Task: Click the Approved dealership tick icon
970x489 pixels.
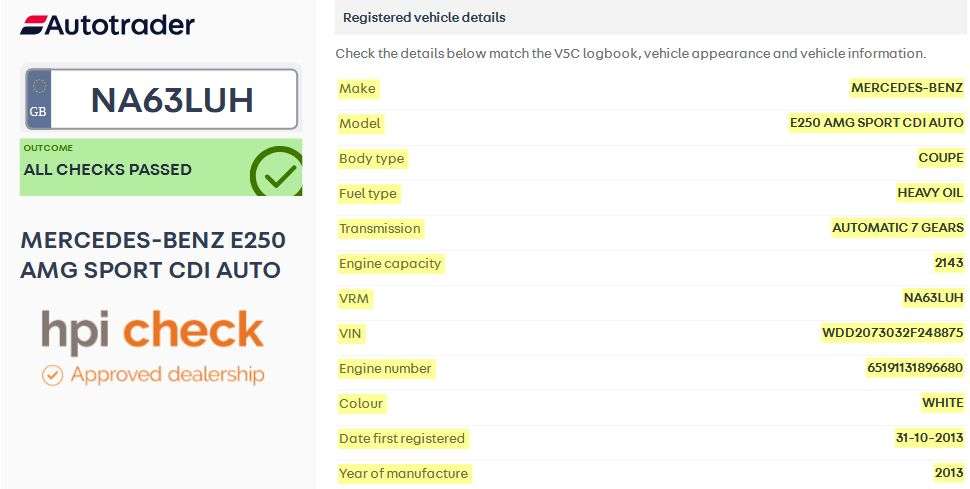Action: (52, 375)
